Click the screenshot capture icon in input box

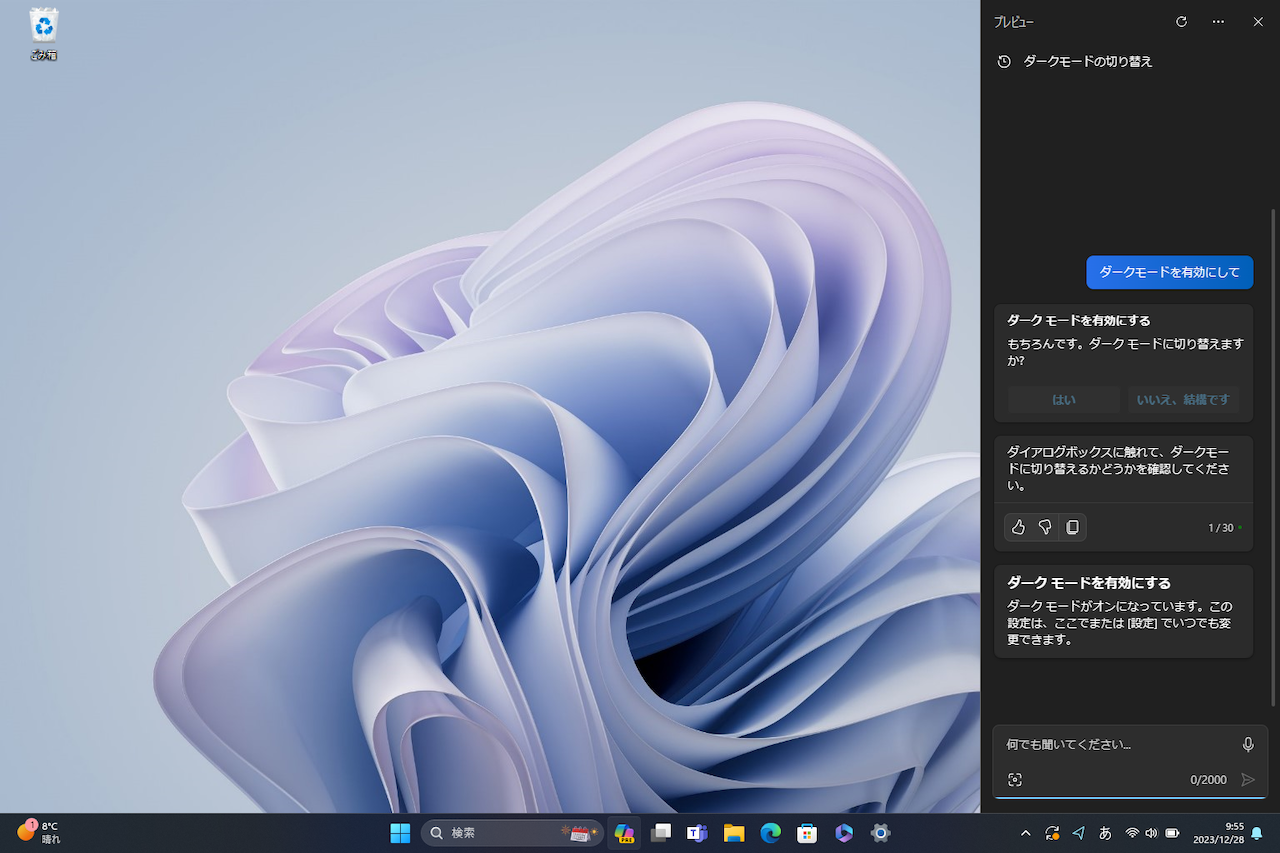[x=1014, y=780]
